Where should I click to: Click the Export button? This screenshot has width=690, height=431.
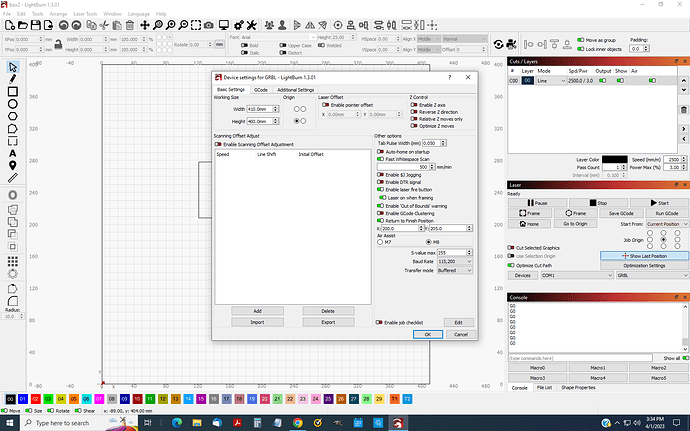pyautogui.click(x=328, y=322)
